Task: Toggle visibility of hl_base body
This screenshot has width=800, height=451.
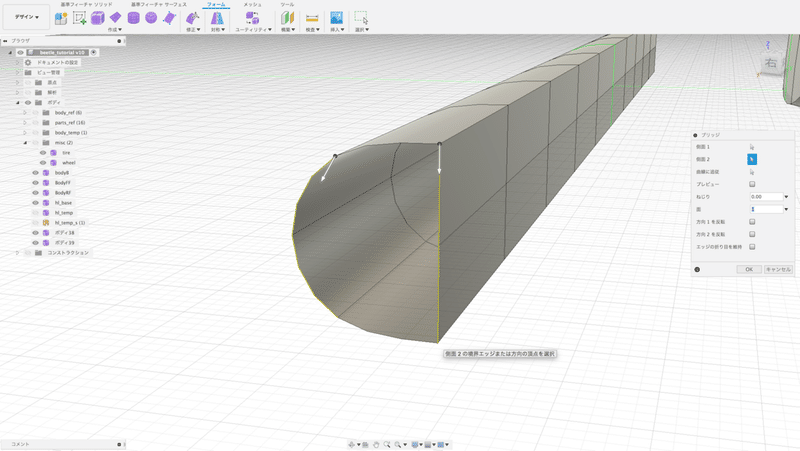Action: [x=35, y=203]
